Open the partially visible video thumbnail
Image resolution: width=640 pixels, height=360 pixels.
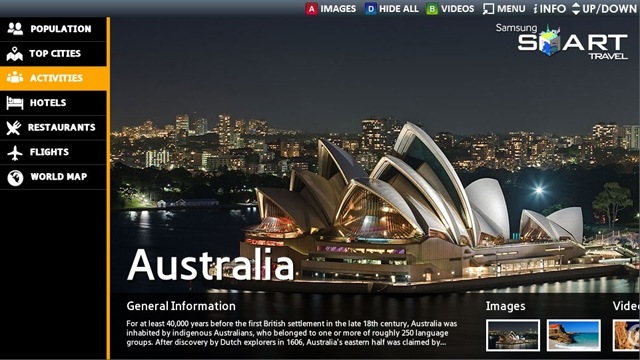(x=626, y=335)
